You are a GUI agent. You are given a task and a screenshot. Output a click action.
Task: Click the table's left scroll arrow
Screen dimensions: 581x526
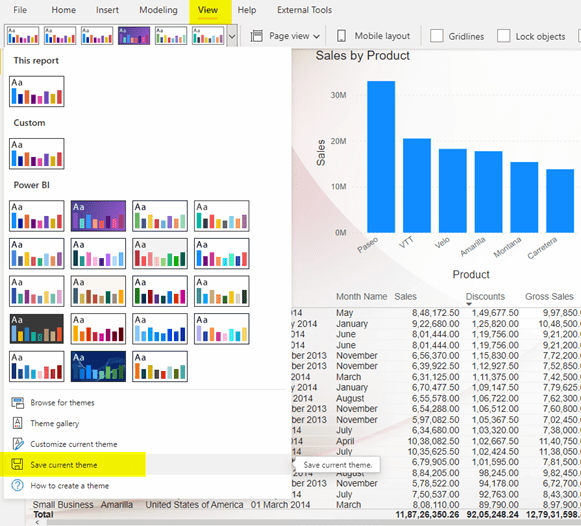coord(37,522)
